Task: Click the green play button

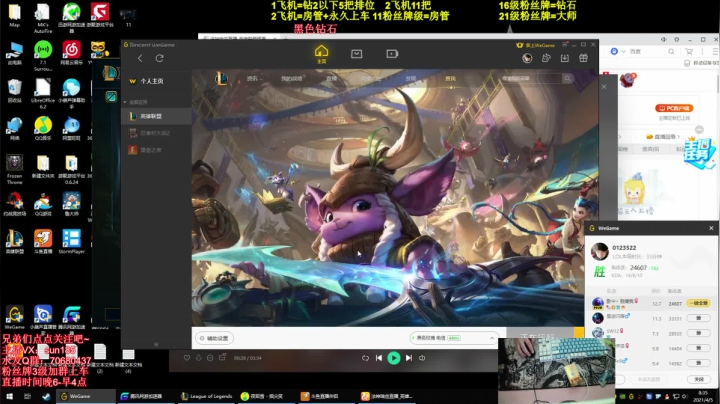Action: (394, 358)
